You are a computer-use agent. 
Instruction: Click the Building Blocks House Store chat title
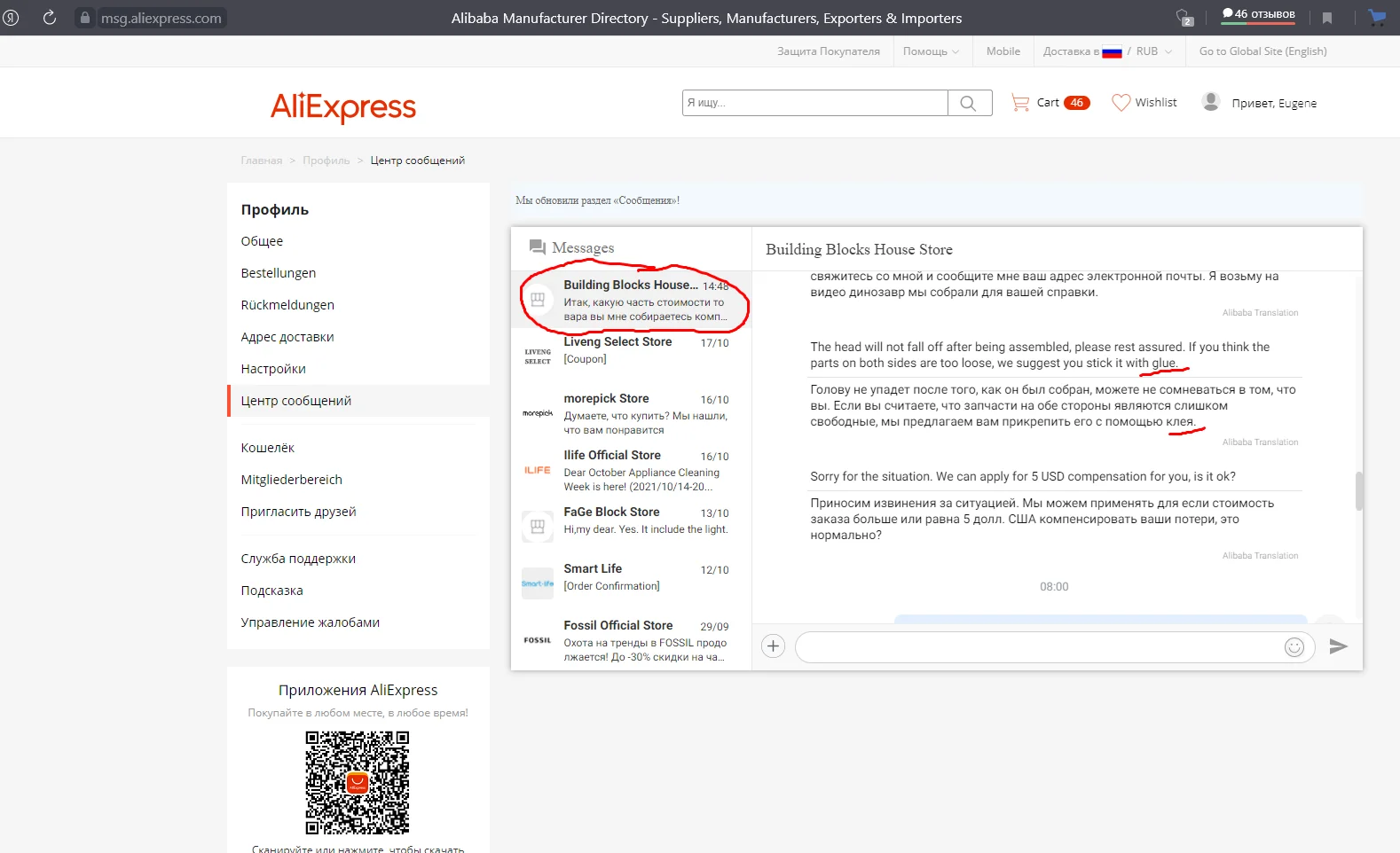click(859, 249)
